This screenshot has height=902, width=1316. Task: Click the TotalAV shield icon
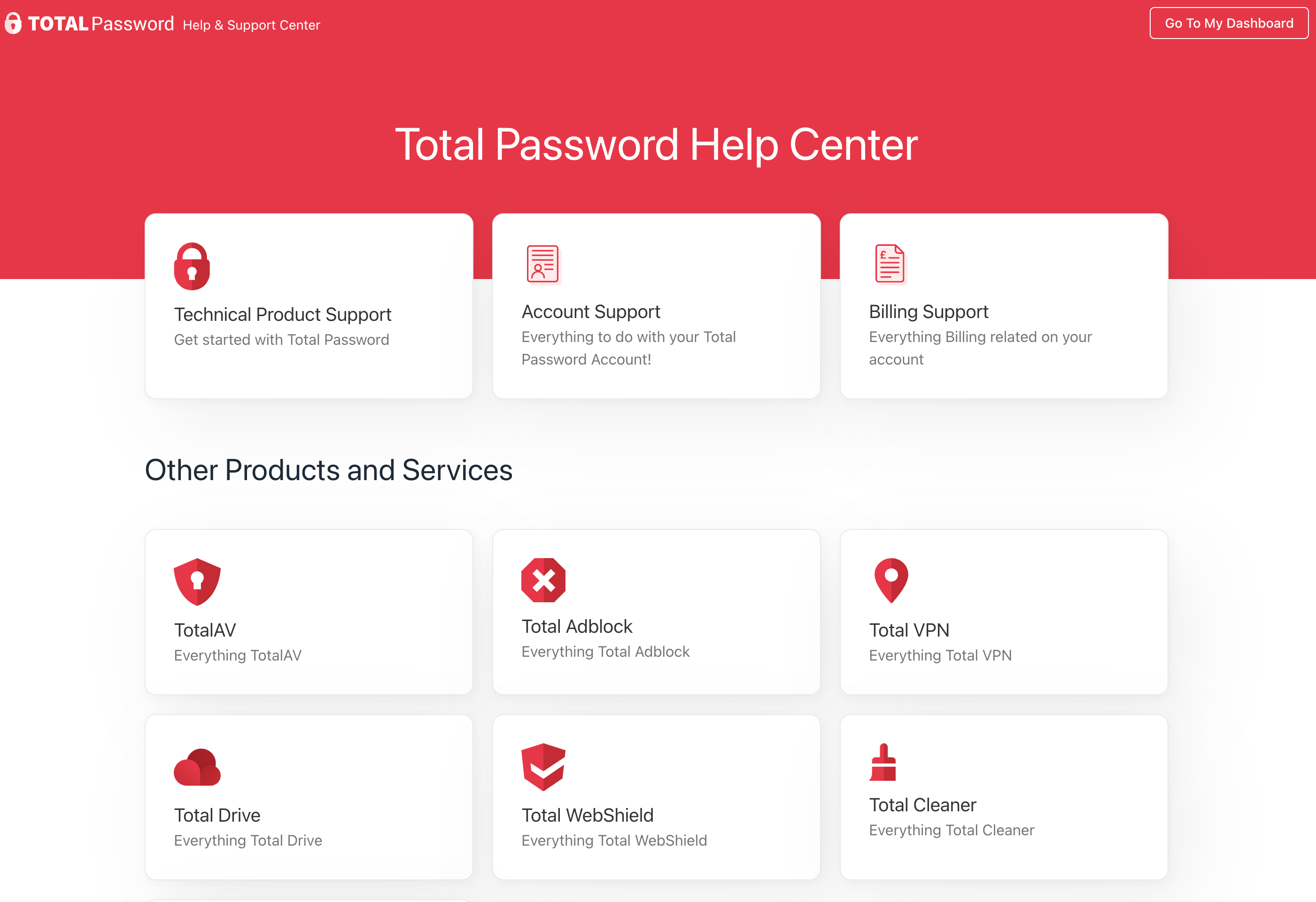coord(197,582)
